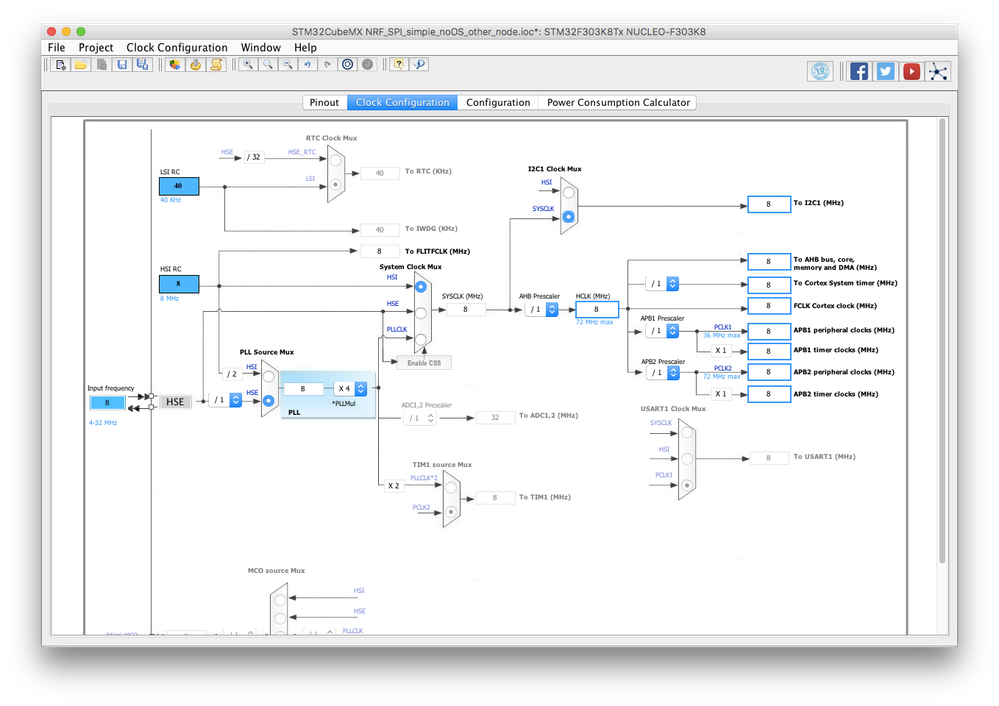Click the Enable CSS button
This screenshot has width=999, height=706.
[424, 363]
